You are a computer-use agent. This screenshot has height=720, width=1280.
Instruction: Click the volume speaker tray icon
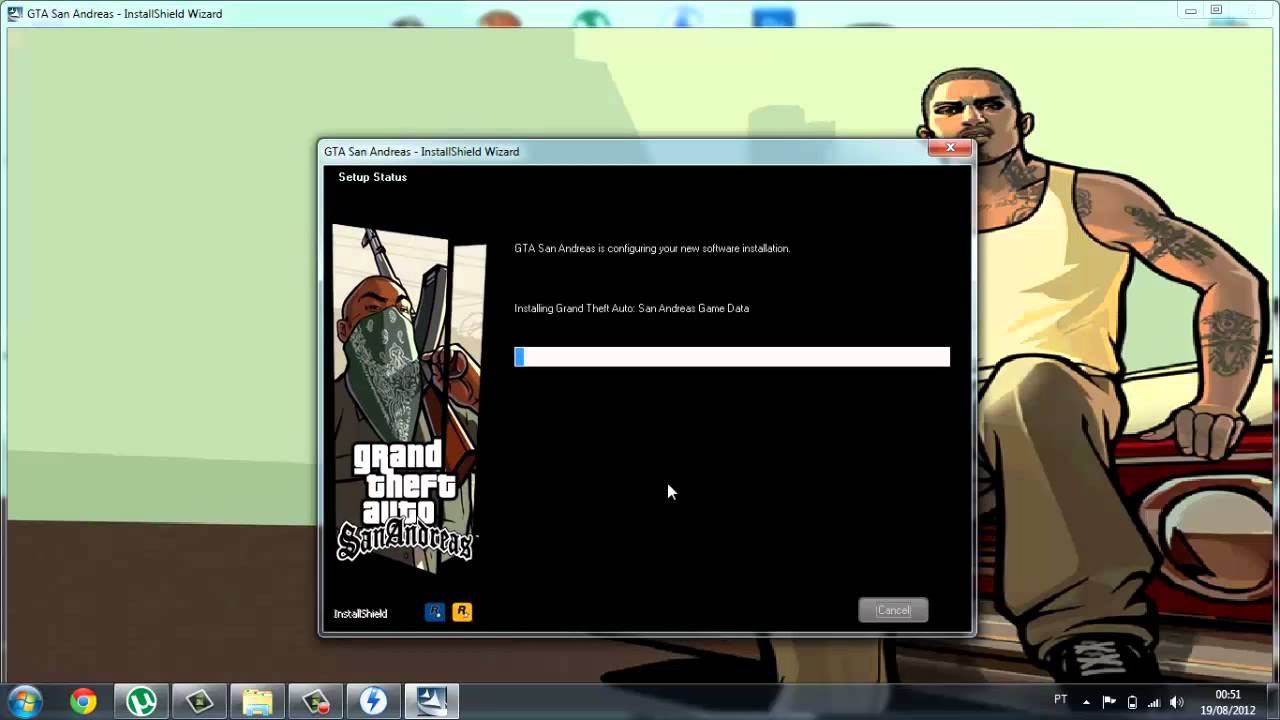coord(1177,702)
